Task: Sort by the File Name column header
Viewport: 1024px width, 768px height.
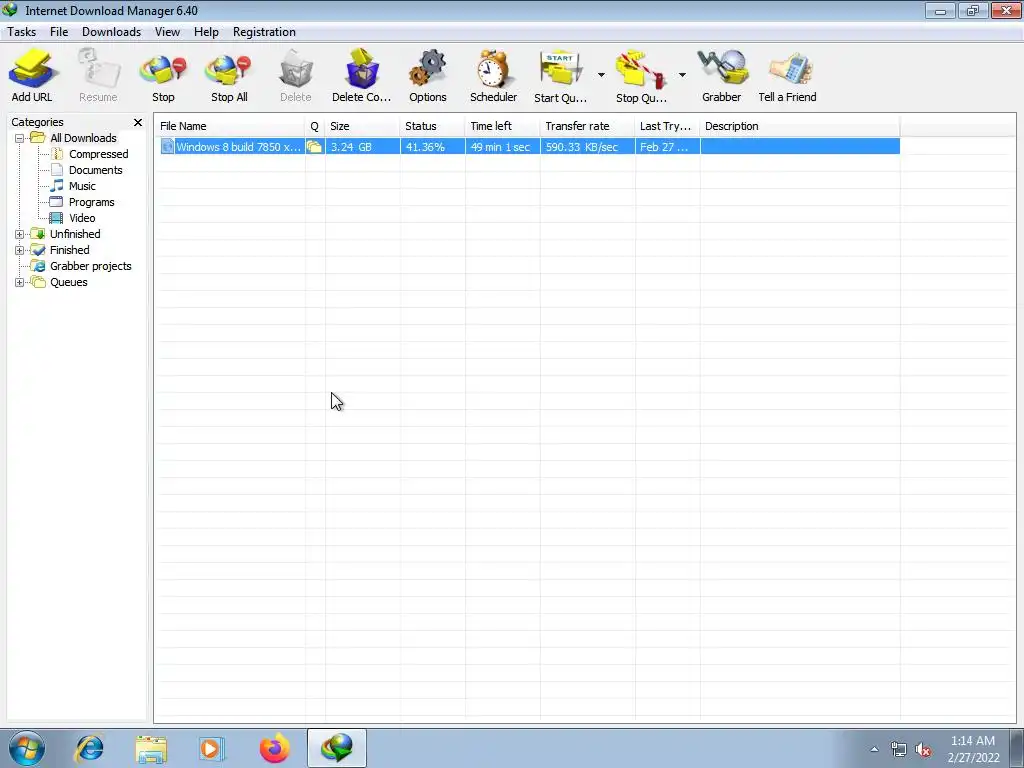Action: tap(229, 126)
